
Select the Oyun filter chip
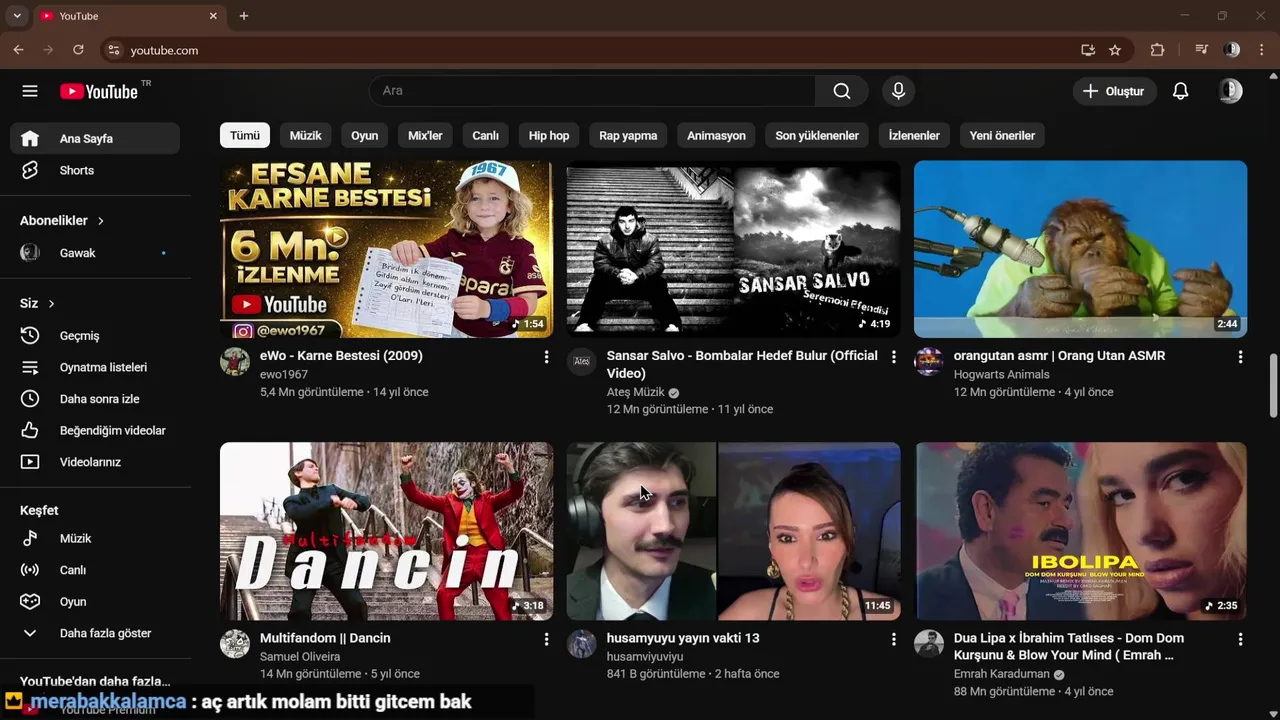tap(365, 135)
